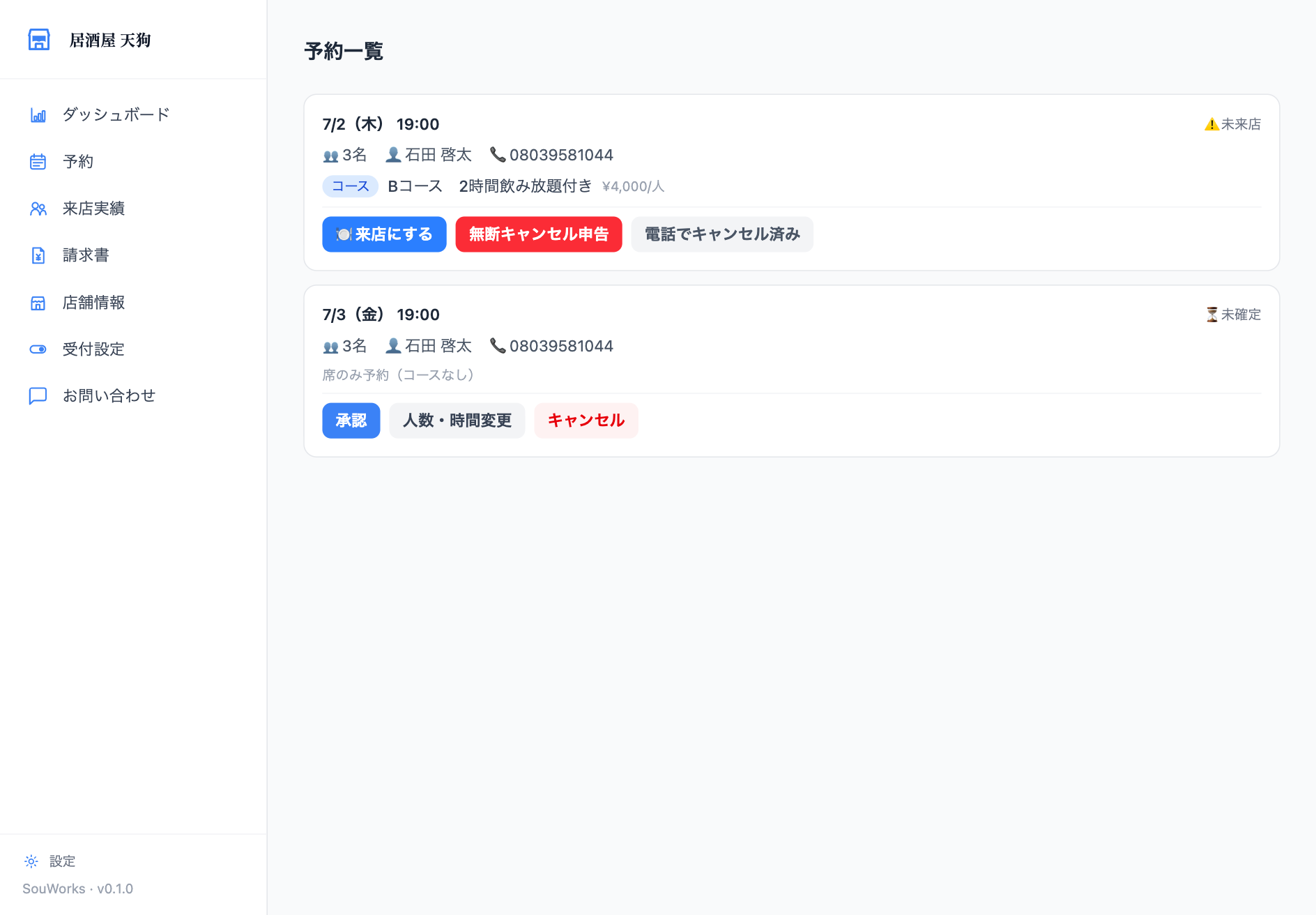Image resolution: width=1316 pixels, height=915 pixels.
Task: Click the group icon by 3名 on 7/2
Action: pos(331,156)
